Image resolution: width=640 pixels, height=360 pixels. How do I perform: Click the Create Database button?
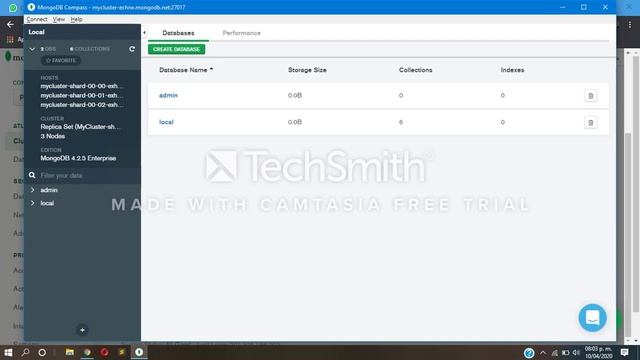tap(176, 49)
